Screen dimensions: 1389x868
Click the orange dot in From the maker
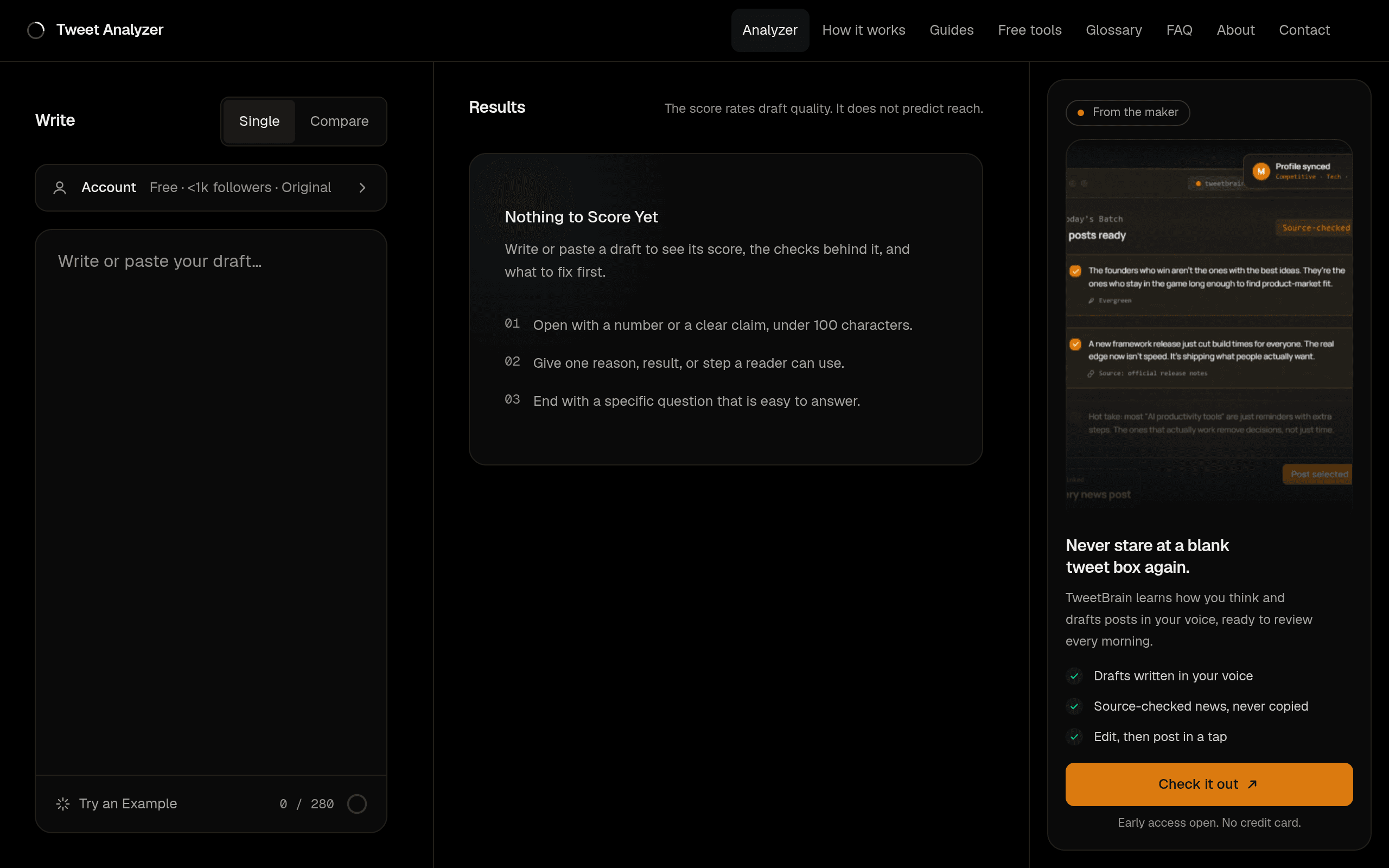coord(1081,112)
